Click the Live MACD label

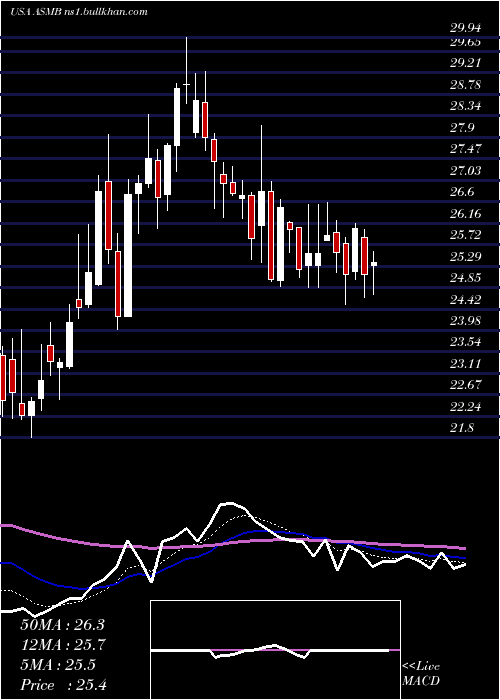click(x=421, y=674)
